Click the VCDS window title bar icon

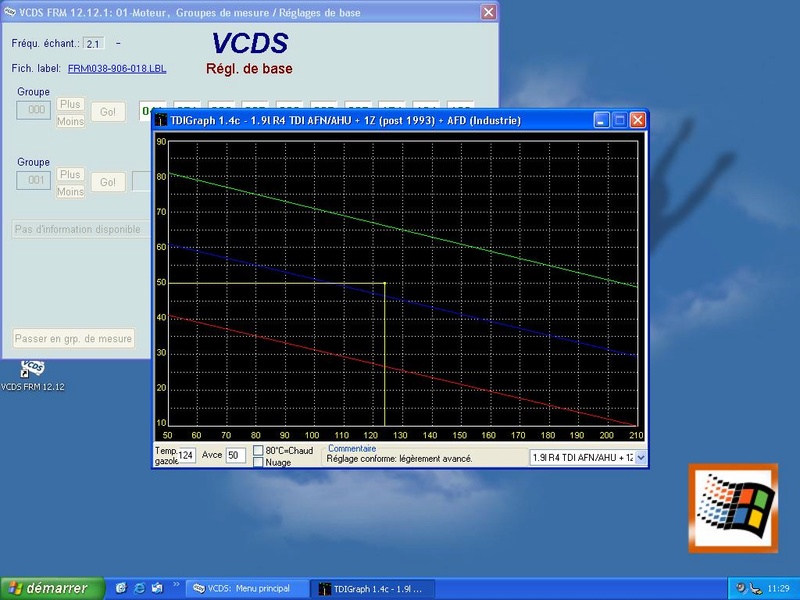tap(11, 12)
